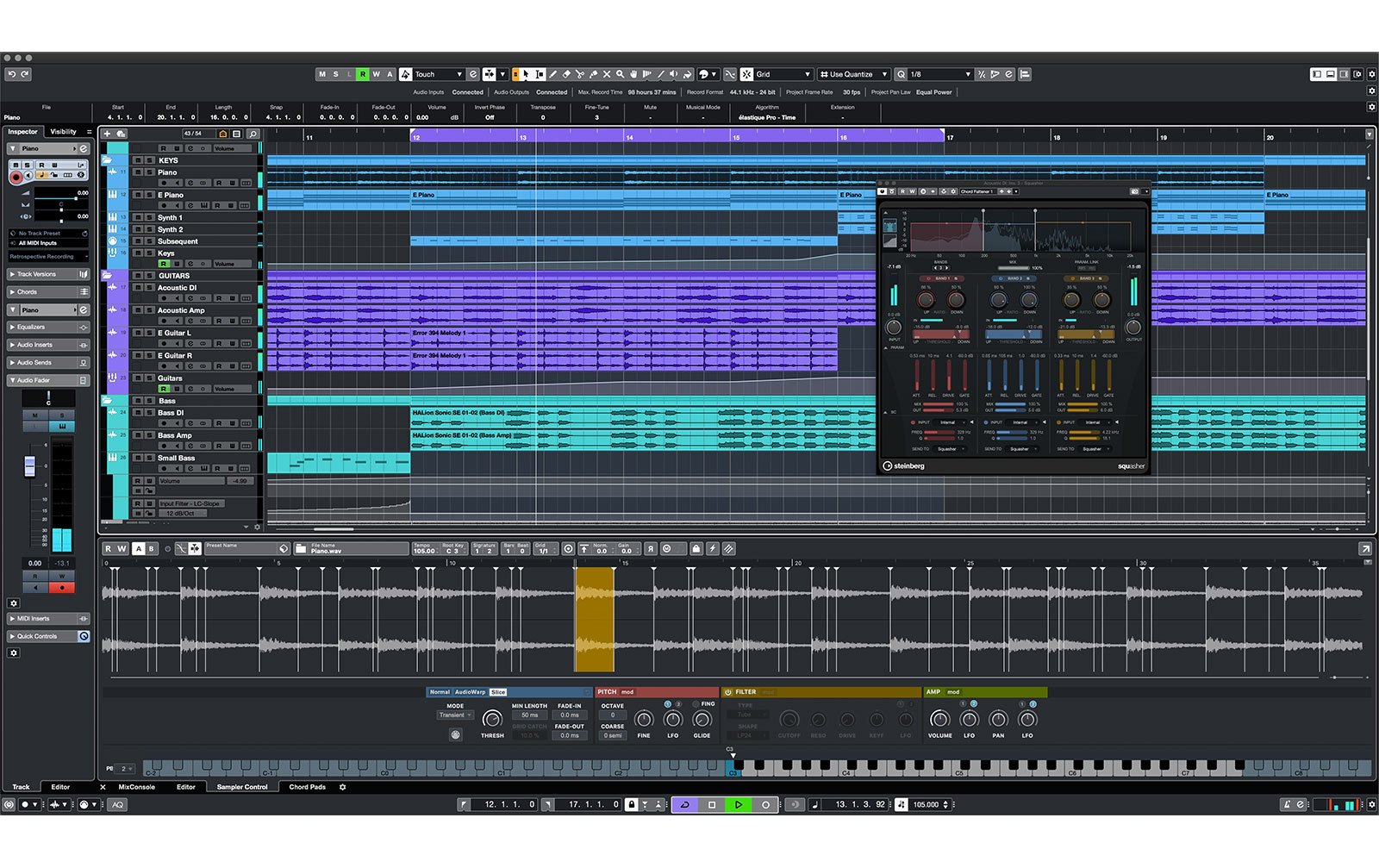The height and width of the screenshot is (868, 1379).
Task: Select the Play speaker tool
Action: 674,74
